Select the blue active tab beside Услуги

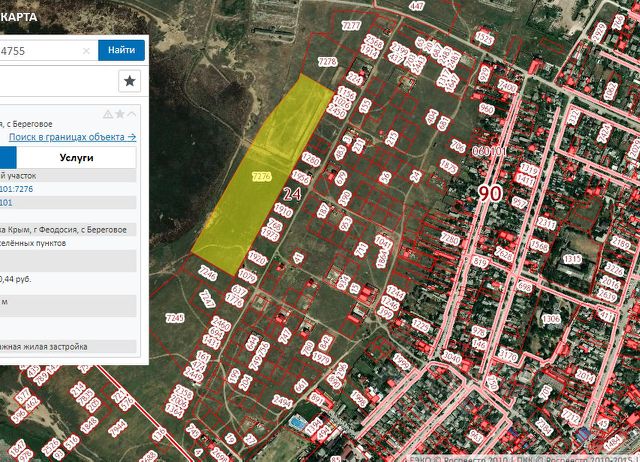pos(8,158)
